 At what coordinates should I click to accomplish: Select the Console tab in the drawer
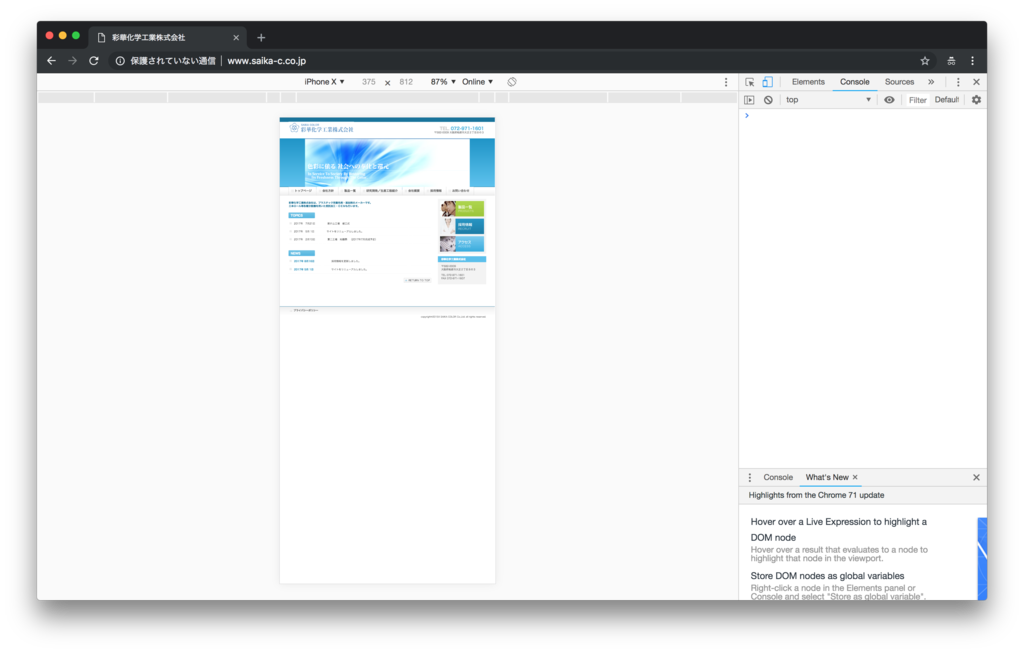[778, 477]
